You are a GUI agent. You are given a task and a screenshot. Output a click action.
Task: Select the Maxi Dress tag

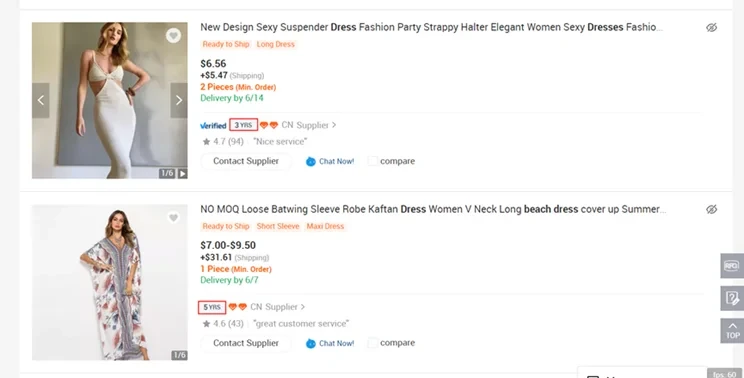(325, 226)
